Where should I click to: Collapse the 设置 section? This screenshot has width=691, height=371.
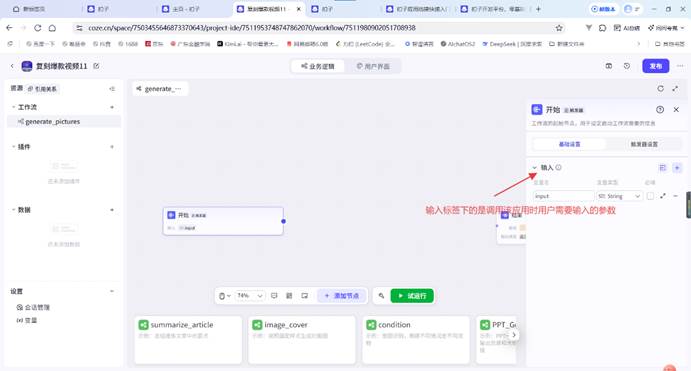112,291
